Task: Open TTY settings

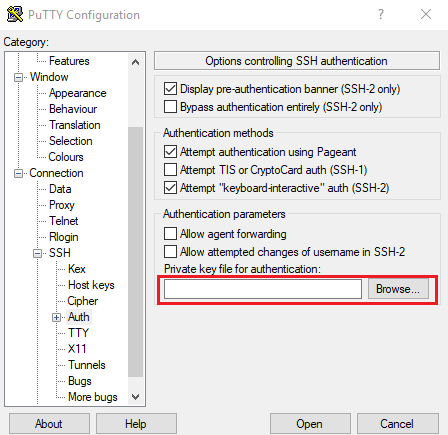Action: (x=78, y=333)
